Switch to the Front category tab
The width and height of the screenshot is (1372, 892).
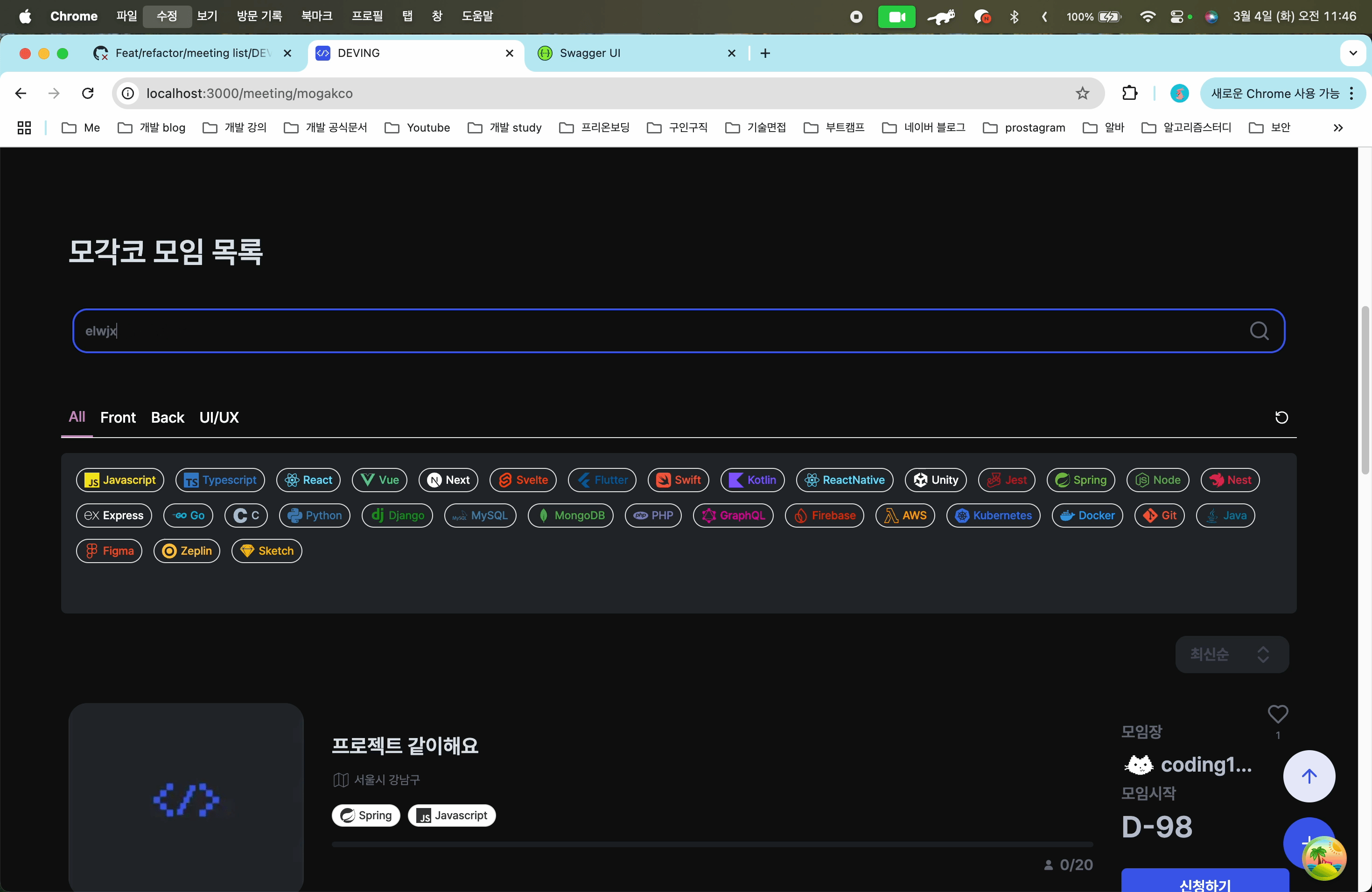click(x=118, y=417)
